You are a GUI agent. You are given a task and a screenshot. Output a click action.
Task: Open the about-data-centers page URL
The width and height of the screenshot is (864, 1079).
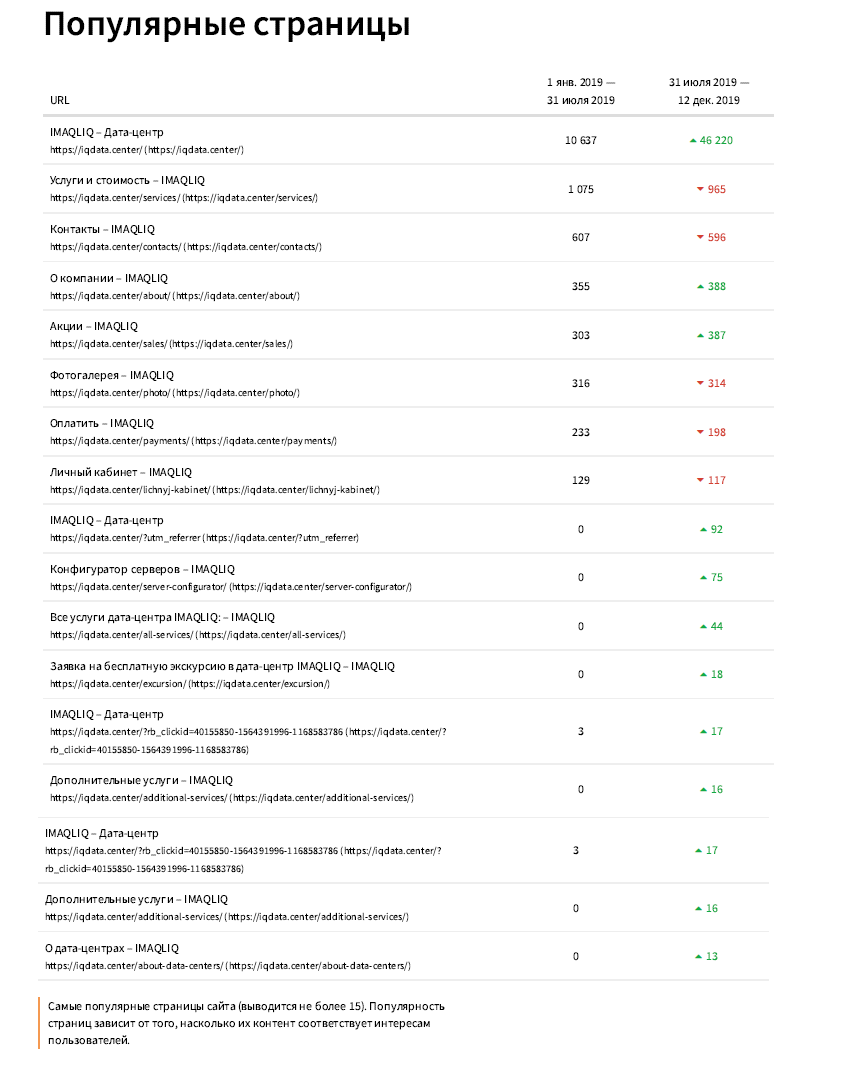[x=228, y=966]
